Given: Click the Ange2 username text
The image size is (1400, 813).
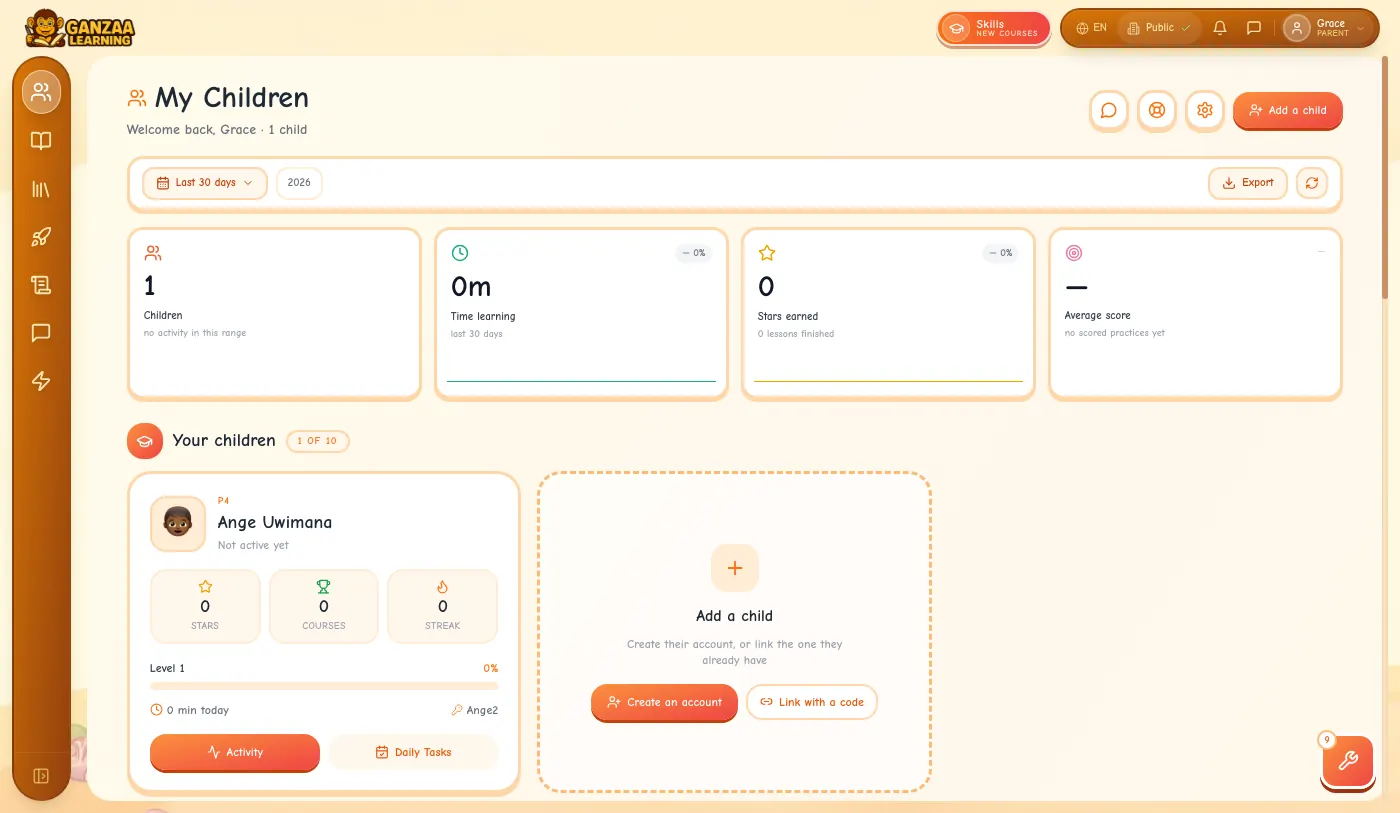Looking at the screenshot, I should (x=482, y=710).
